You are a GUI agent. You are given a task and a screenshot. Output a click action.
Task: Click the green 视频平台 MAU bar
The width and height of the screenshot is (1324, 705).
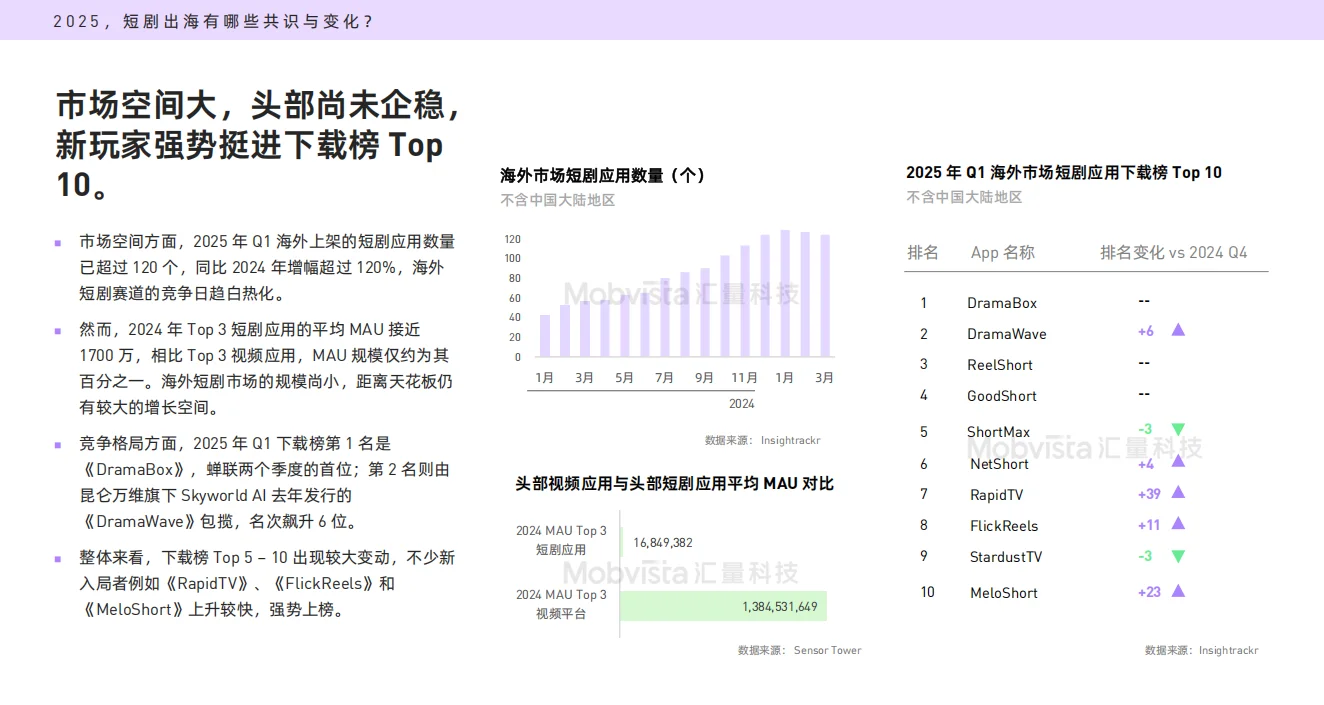pos(722,606)
